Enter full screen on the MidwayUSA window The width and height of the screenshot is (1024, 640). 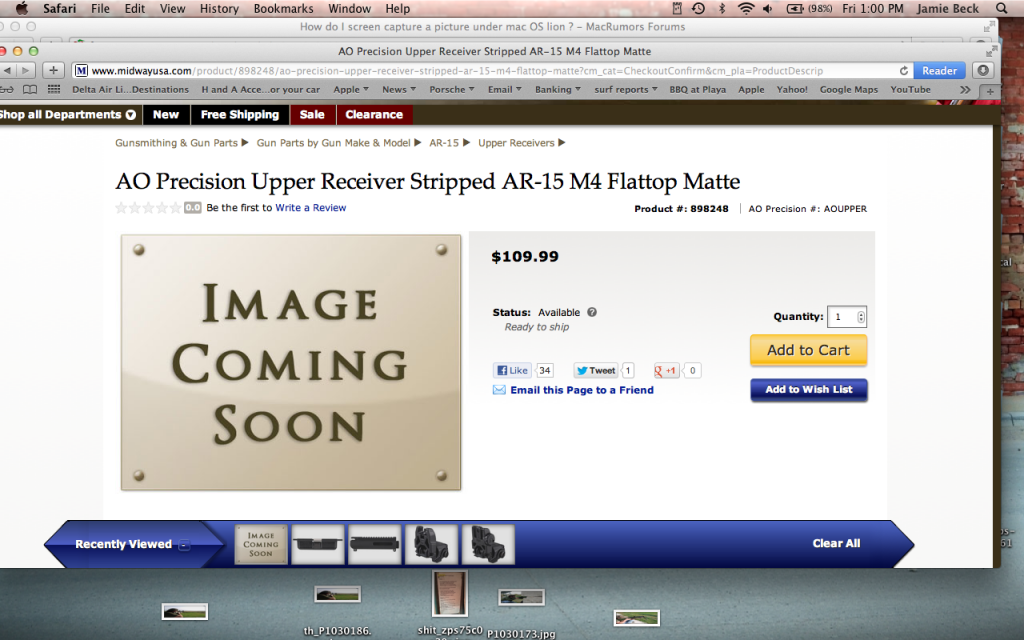tap(991, 51)
